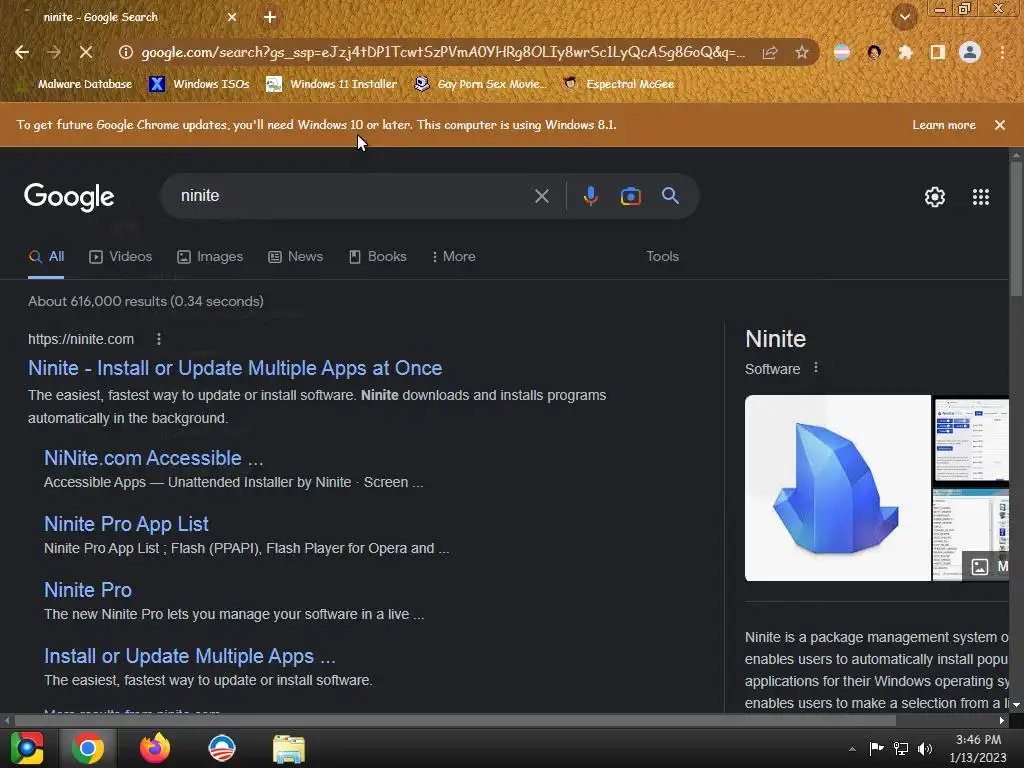Open more options beside Software label
Image resolution: width=1024 pixels, height=768 pixels.
[x=816, y=368]
